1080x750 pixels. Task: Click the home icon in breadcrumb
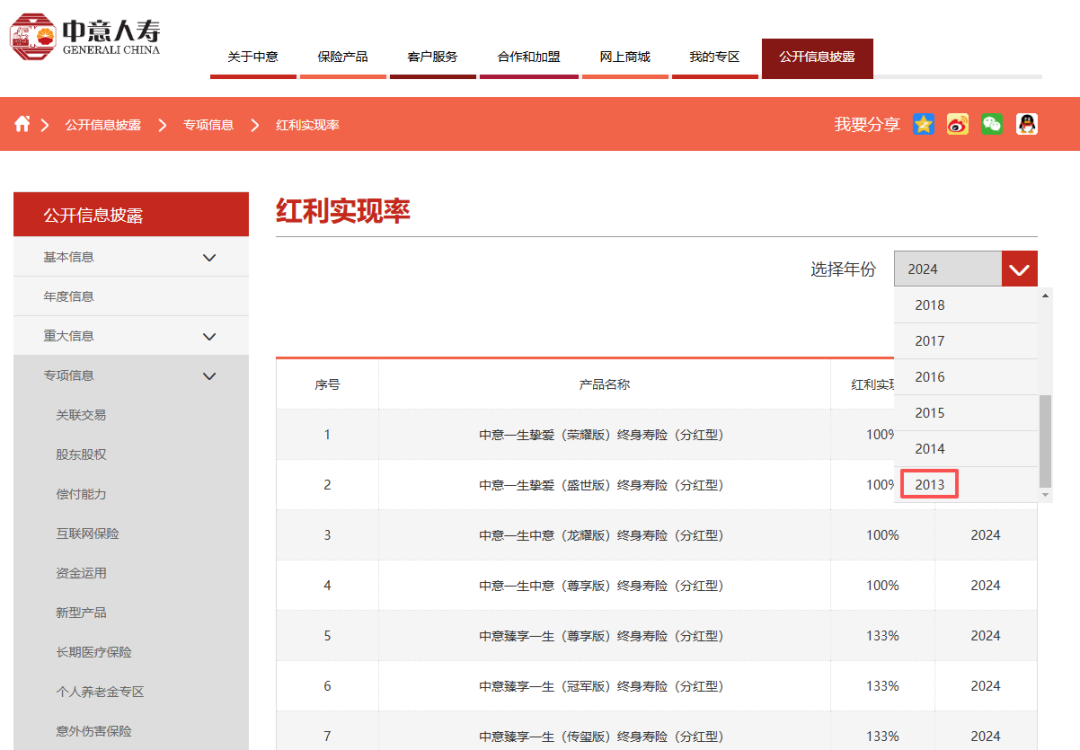22,124
